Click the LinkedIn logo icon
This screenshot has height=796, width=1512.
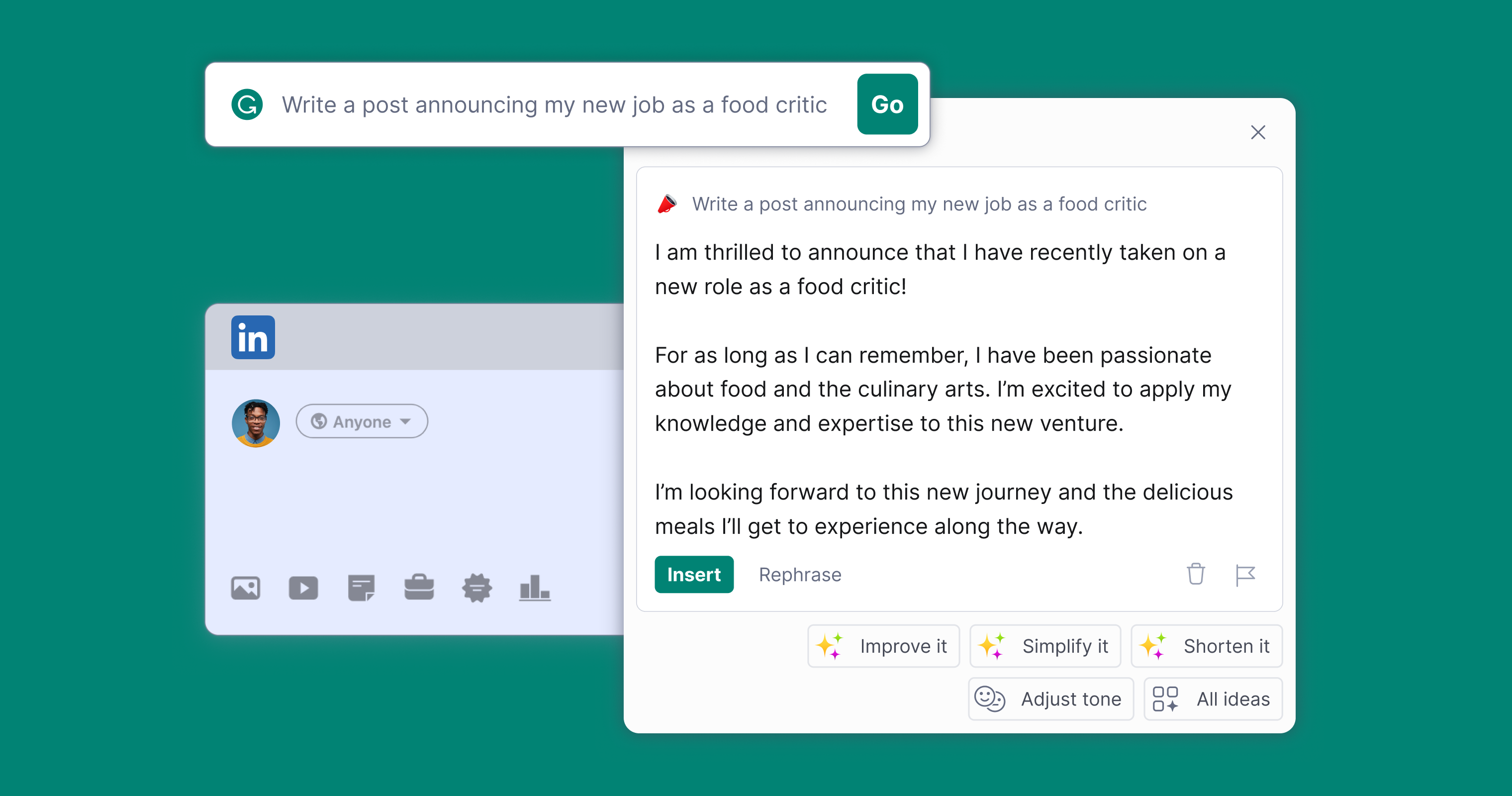click(x=253, y=337)
